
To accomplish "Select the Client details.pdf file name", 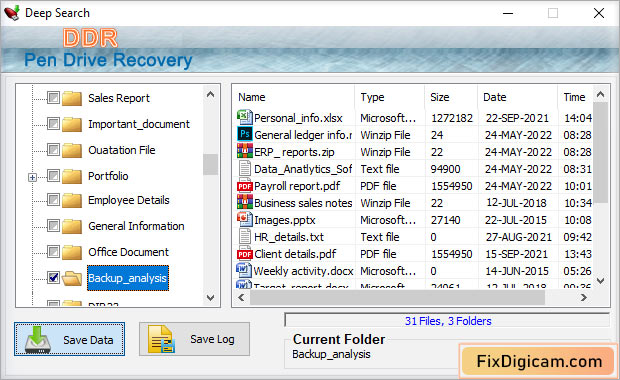I will coord(295,254).
